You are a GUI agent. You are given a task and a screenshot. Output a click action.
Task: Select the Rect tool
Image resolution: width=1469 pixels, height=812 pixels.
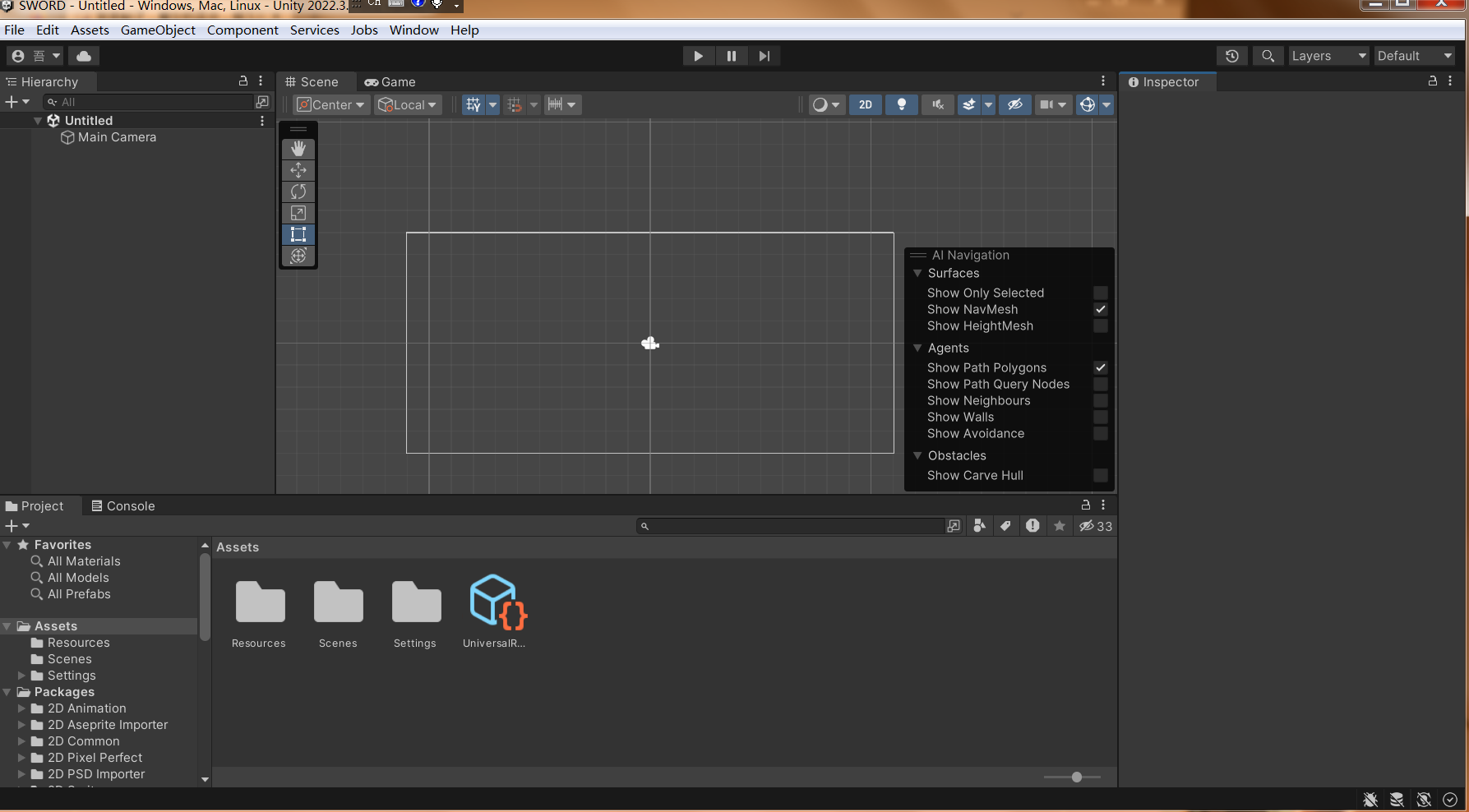298,234
